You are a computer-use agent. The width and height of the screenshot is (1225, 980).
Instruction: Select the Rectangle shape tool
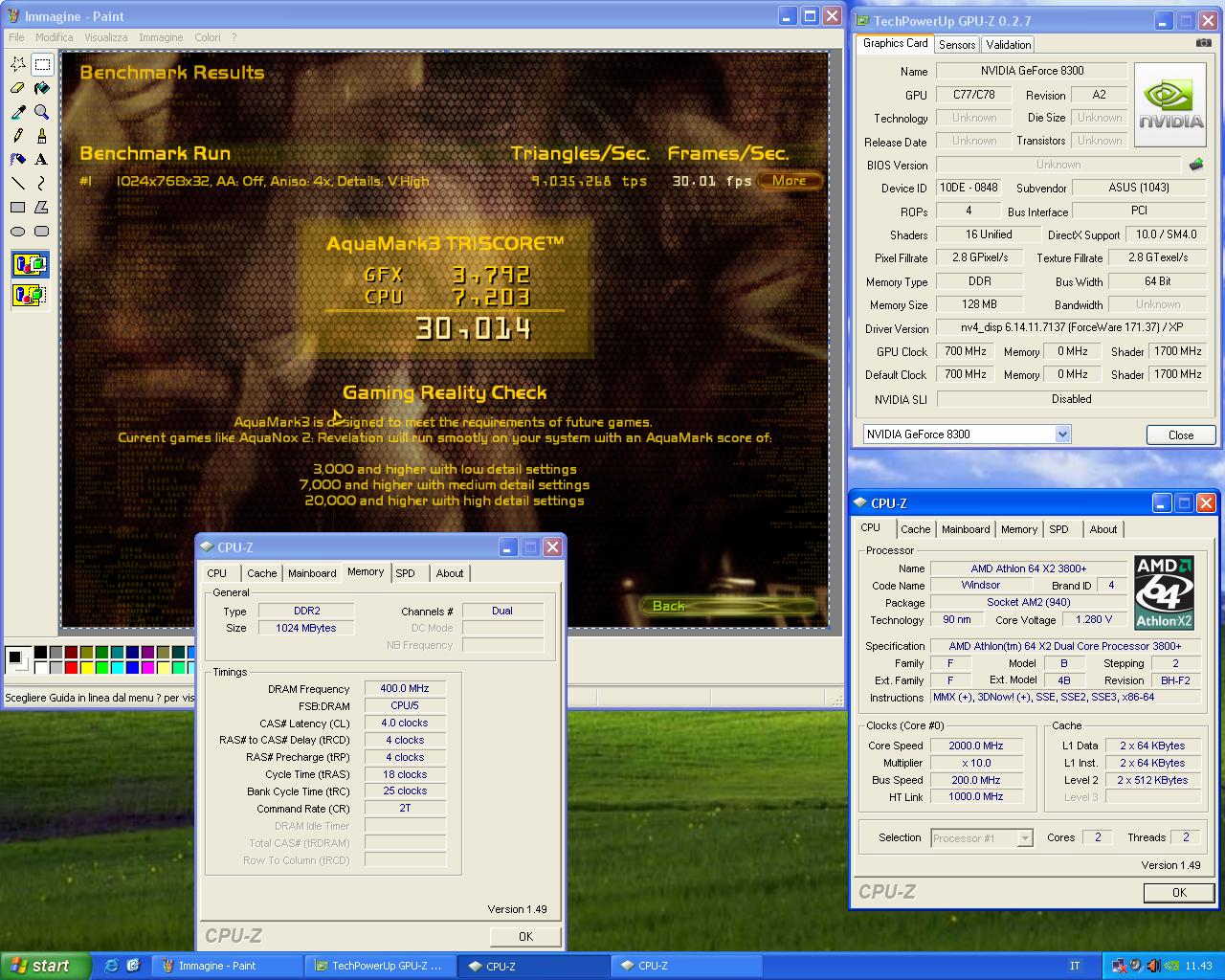click(x=17, y=207)
